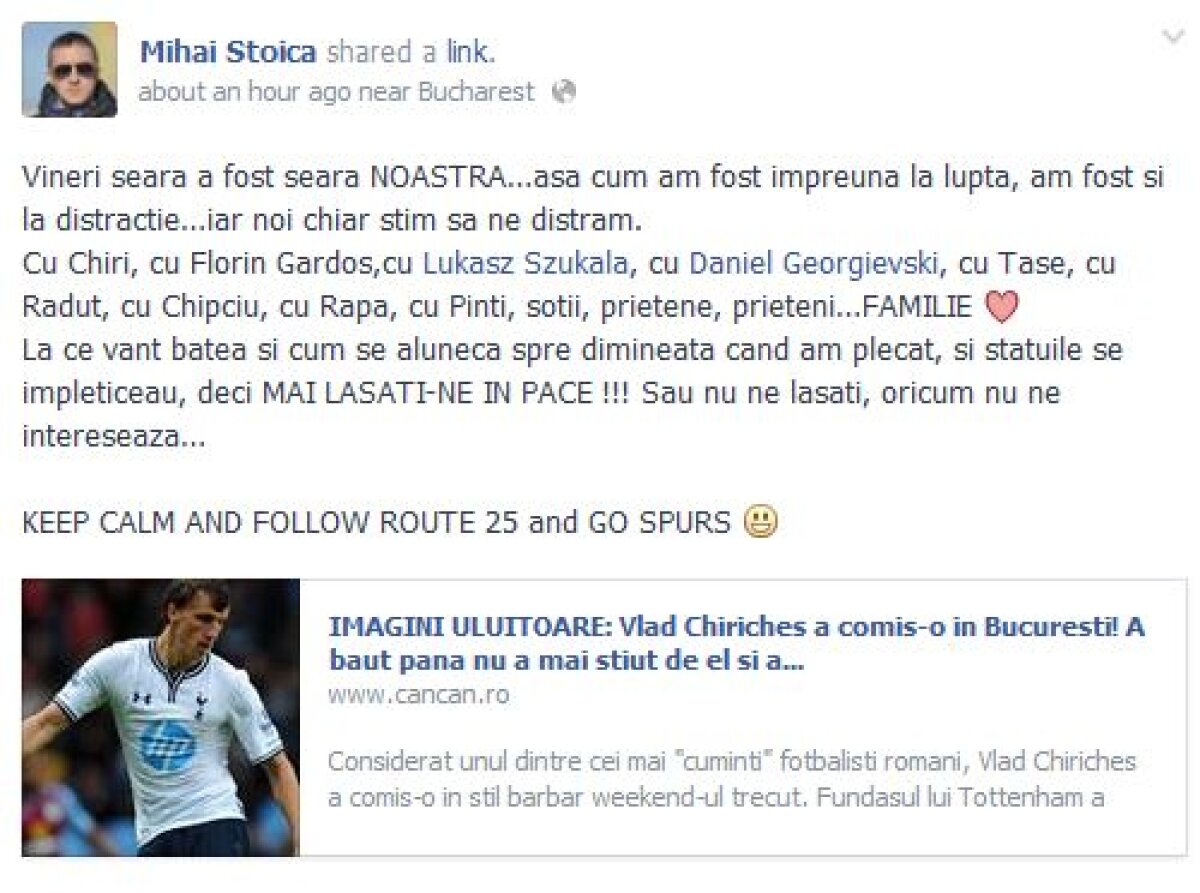The width and height of the screenshot is (1200, 893).
Task: Click the shared "link" word
Action: (x=470, y=50)
